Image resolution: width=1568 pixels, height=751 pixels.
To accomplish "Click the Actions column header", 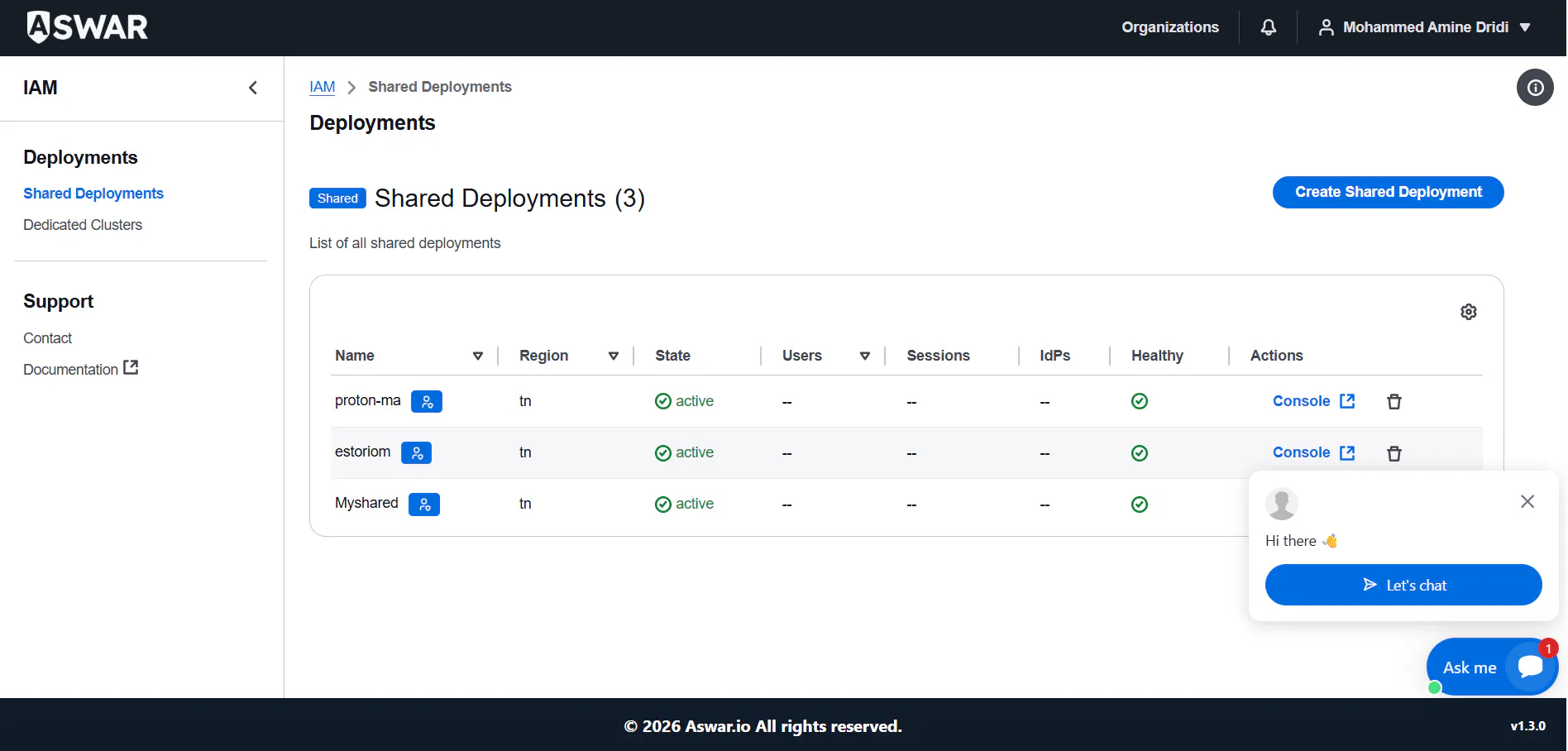I will [1277, 356].
